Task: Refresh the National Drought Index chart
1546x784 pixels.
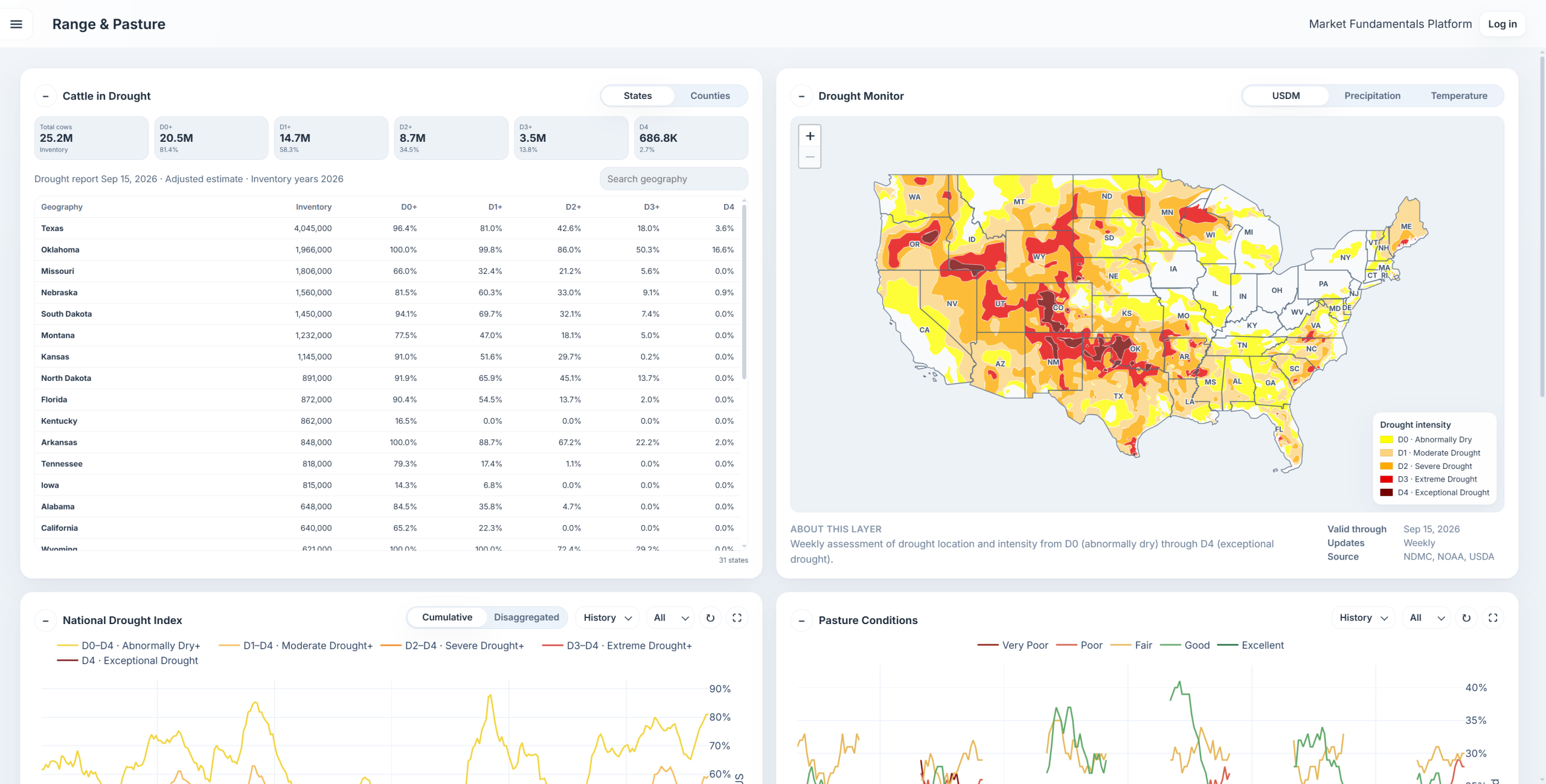Action: pyautogui.click(x=710, y=618)
